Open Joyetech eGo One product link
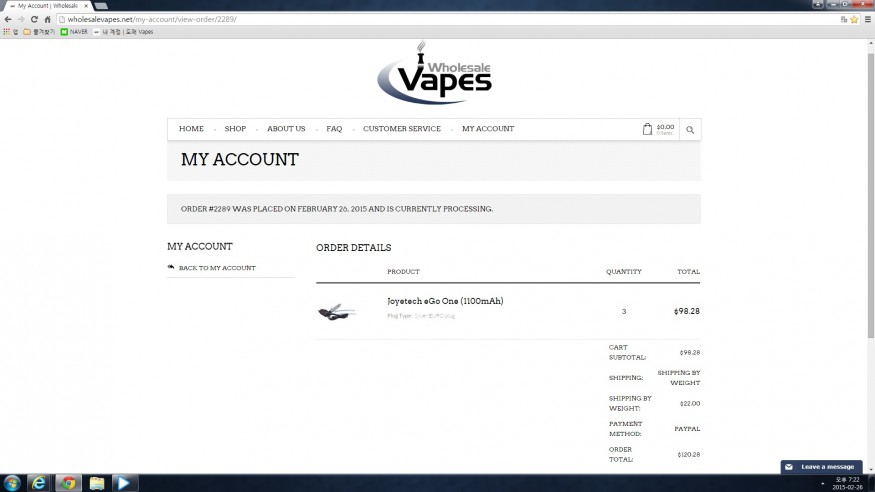 coord(445,301)
